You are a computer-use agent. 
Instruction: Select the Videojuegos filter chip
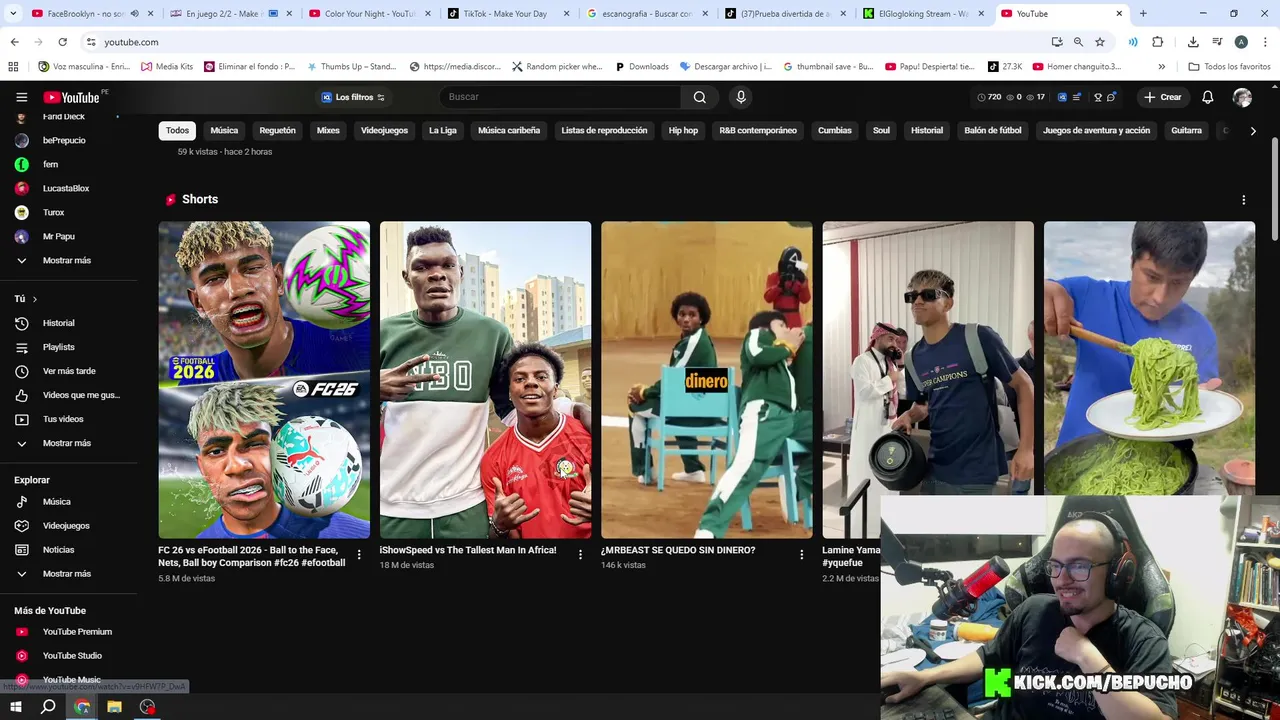(384, 131)
